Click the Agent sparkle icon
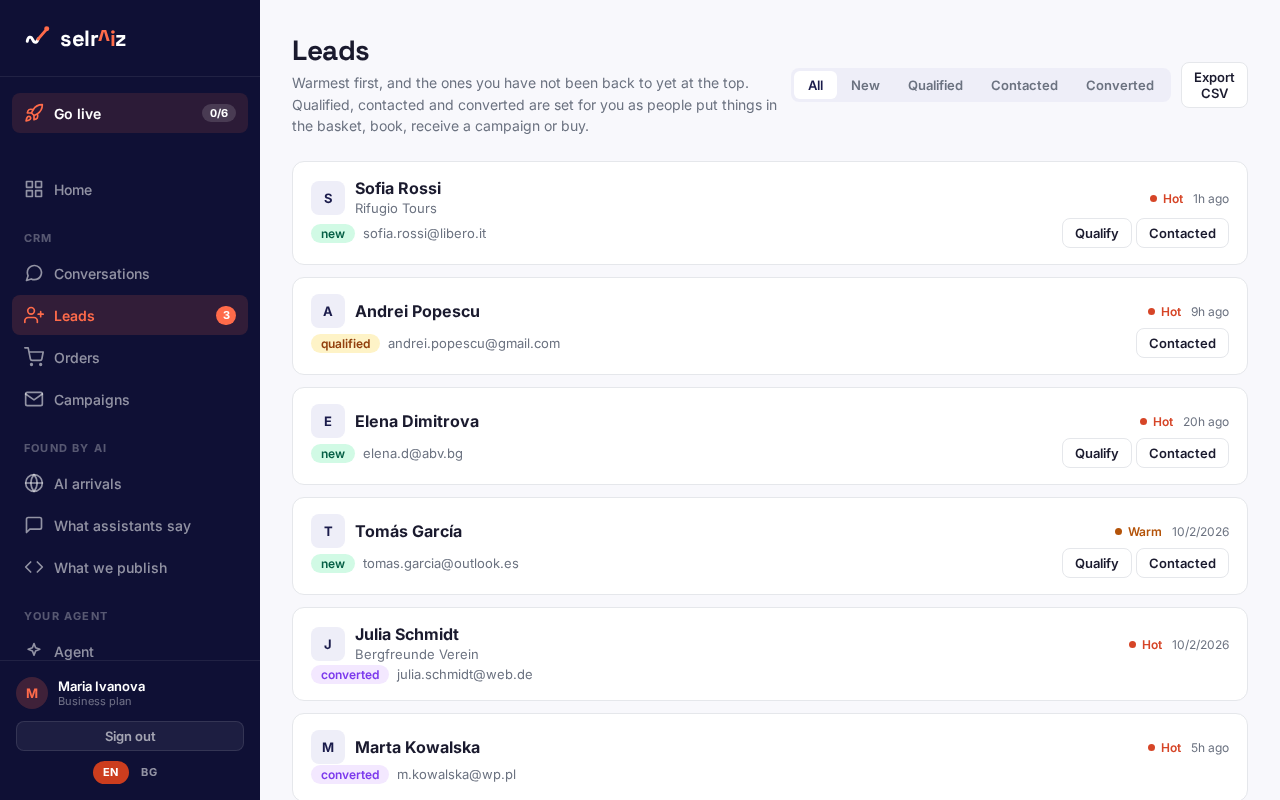 (x=34, y=650)
